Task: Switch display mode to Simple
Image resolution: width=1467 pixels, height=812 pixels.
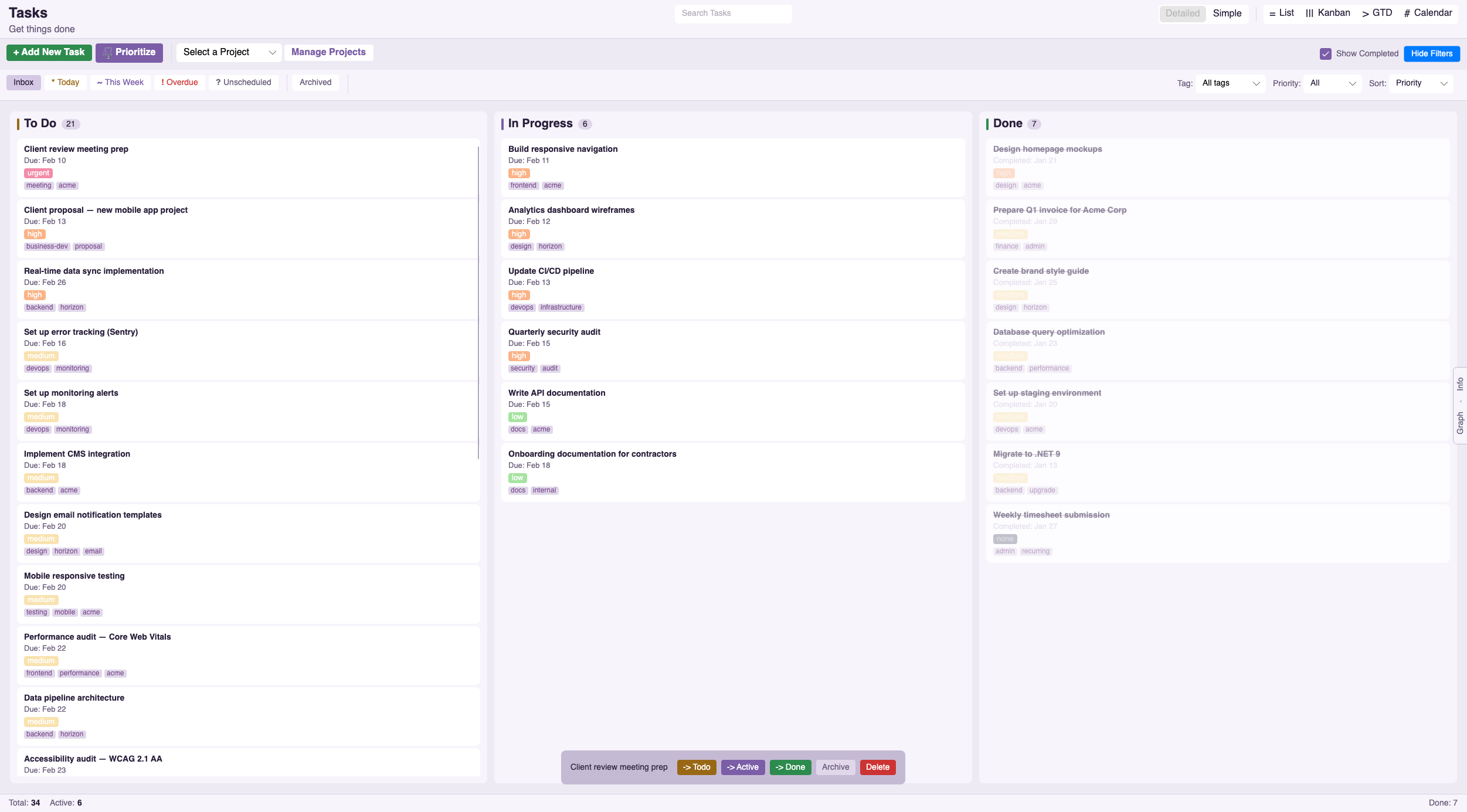Action: coord(1227,13)
